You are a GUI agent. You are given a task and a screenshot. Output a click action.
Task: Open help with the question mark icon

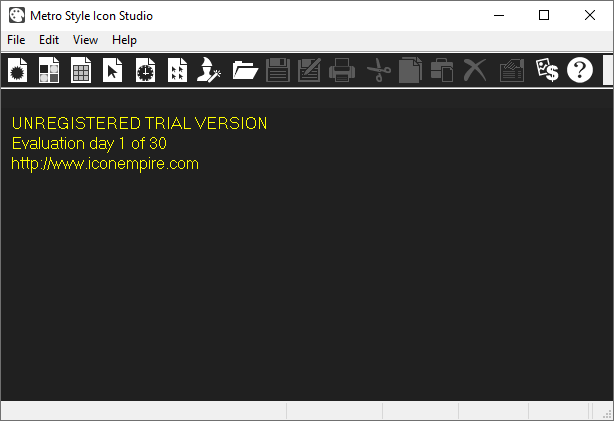pos(580,70)
